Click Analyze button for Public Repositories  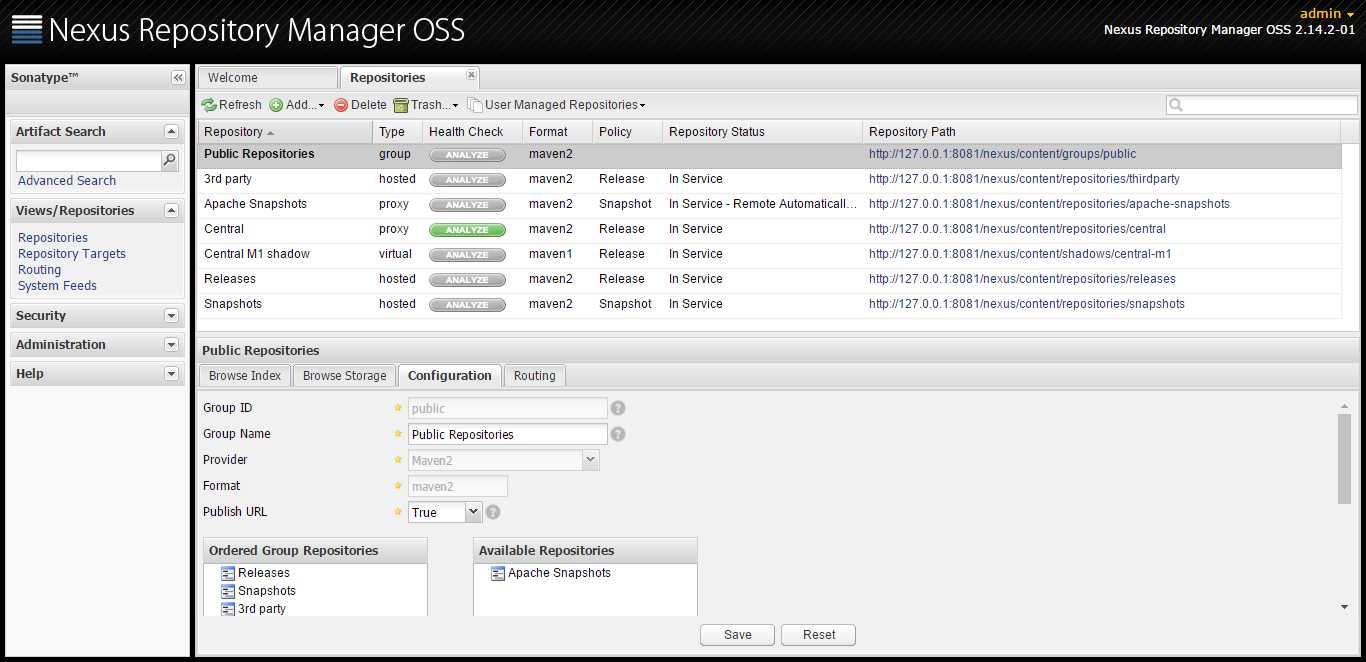coord(467,155)
